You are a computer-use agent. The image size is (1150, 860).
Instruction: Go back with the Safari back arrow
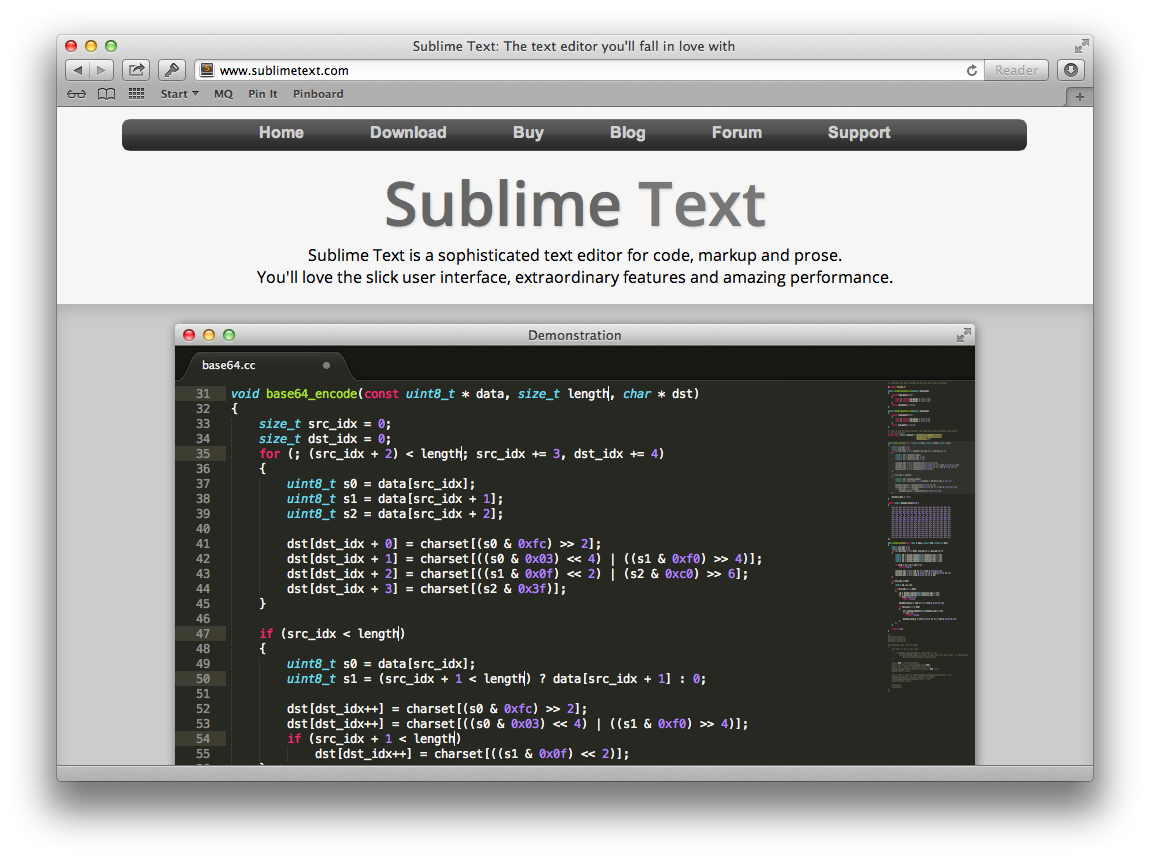[77, 70]
